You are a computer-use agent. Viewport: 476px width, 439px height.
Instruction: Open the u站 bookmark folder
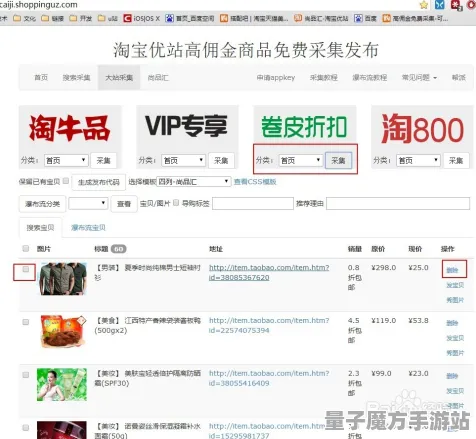[108, 18]
